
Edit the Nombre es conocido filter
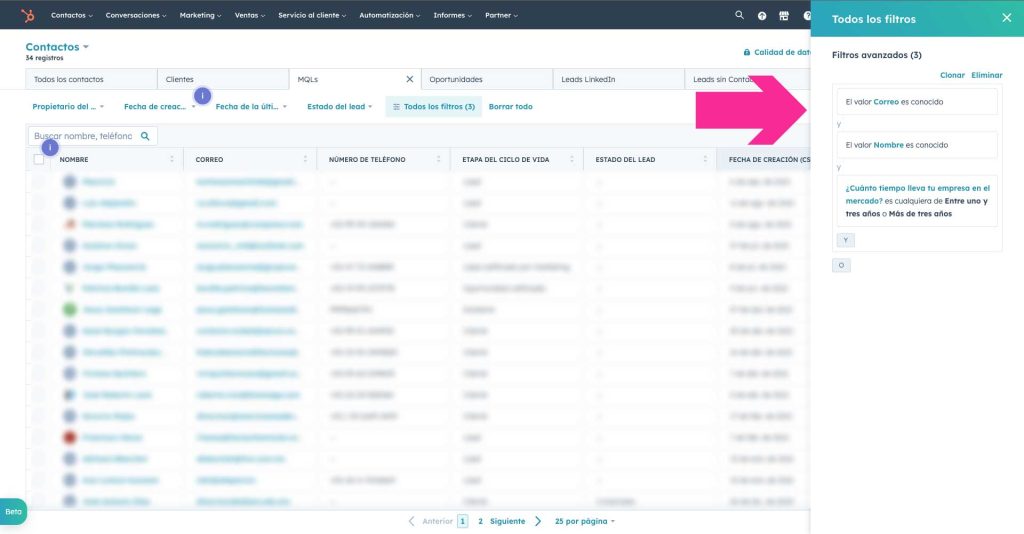click(917, 145)
